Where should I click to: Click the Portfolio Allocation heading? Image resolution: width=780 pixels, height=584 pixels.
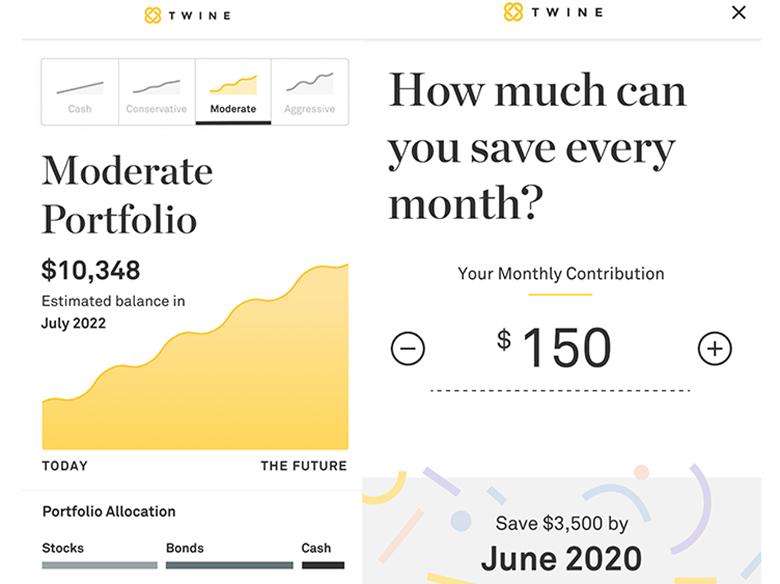(109, 511)
